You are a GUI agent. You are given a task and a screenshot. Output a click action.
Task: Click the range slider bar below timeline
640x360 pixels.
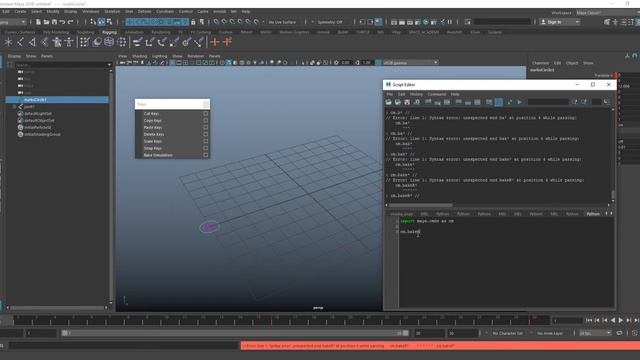[x=235, y=333]
